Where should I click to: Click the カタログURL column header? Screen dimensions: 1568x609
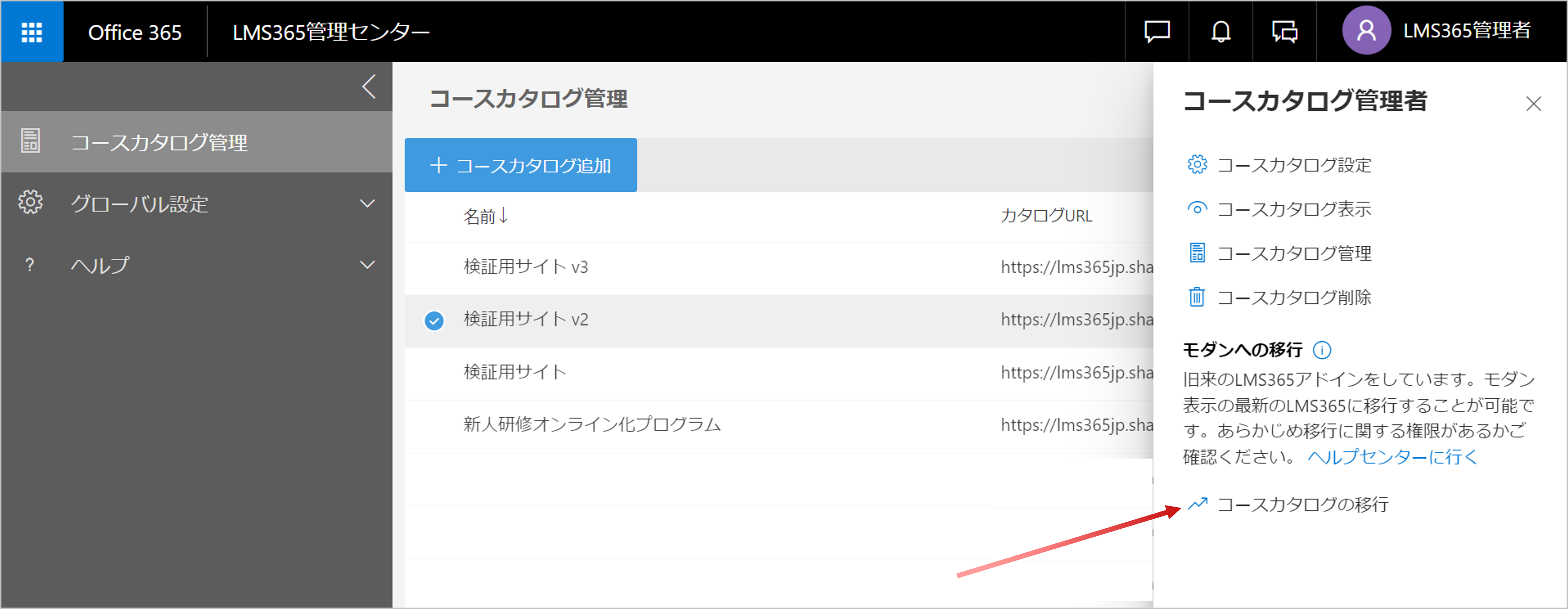point(1046,216)
